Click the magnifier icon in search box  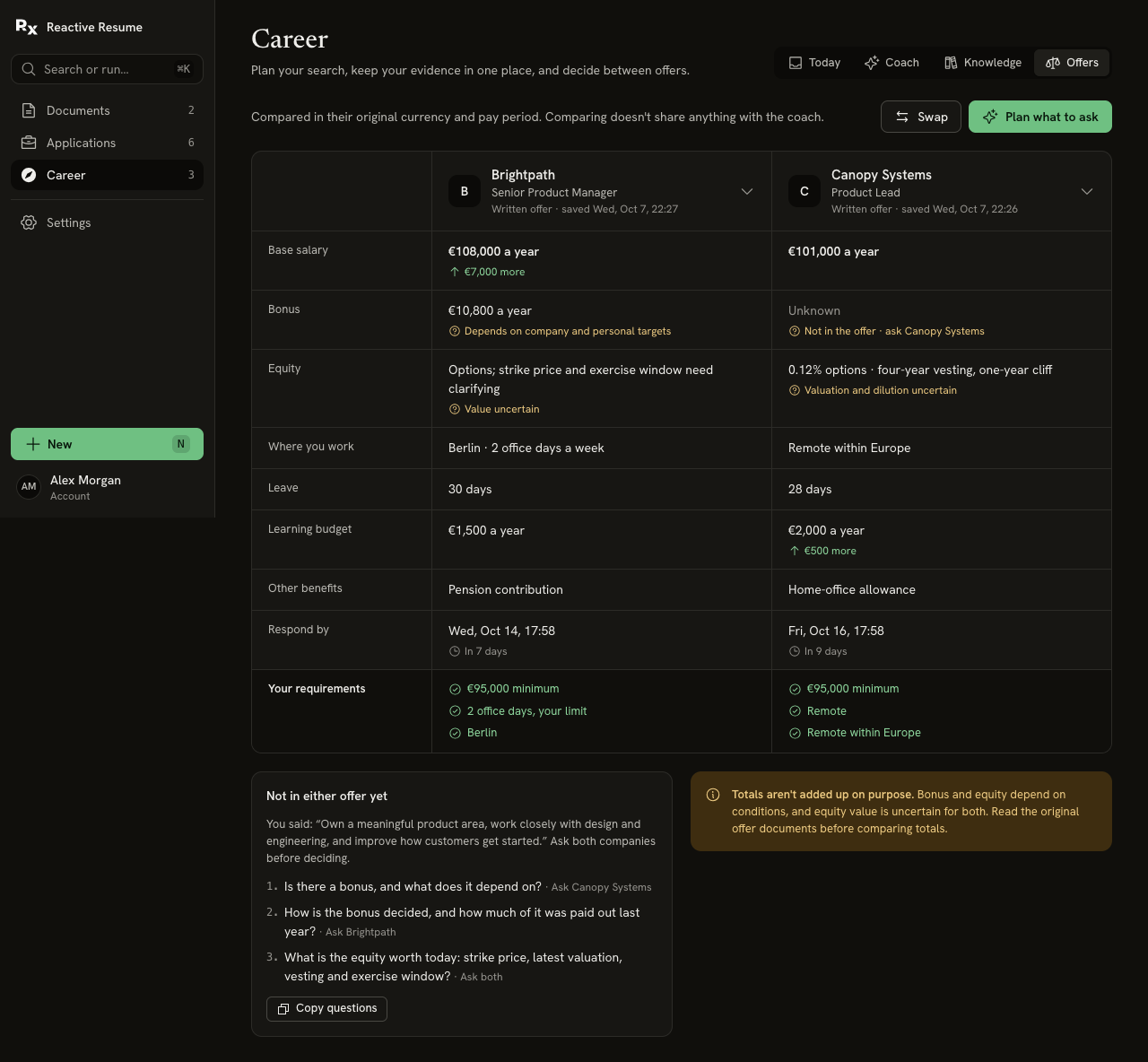point(29,69)
